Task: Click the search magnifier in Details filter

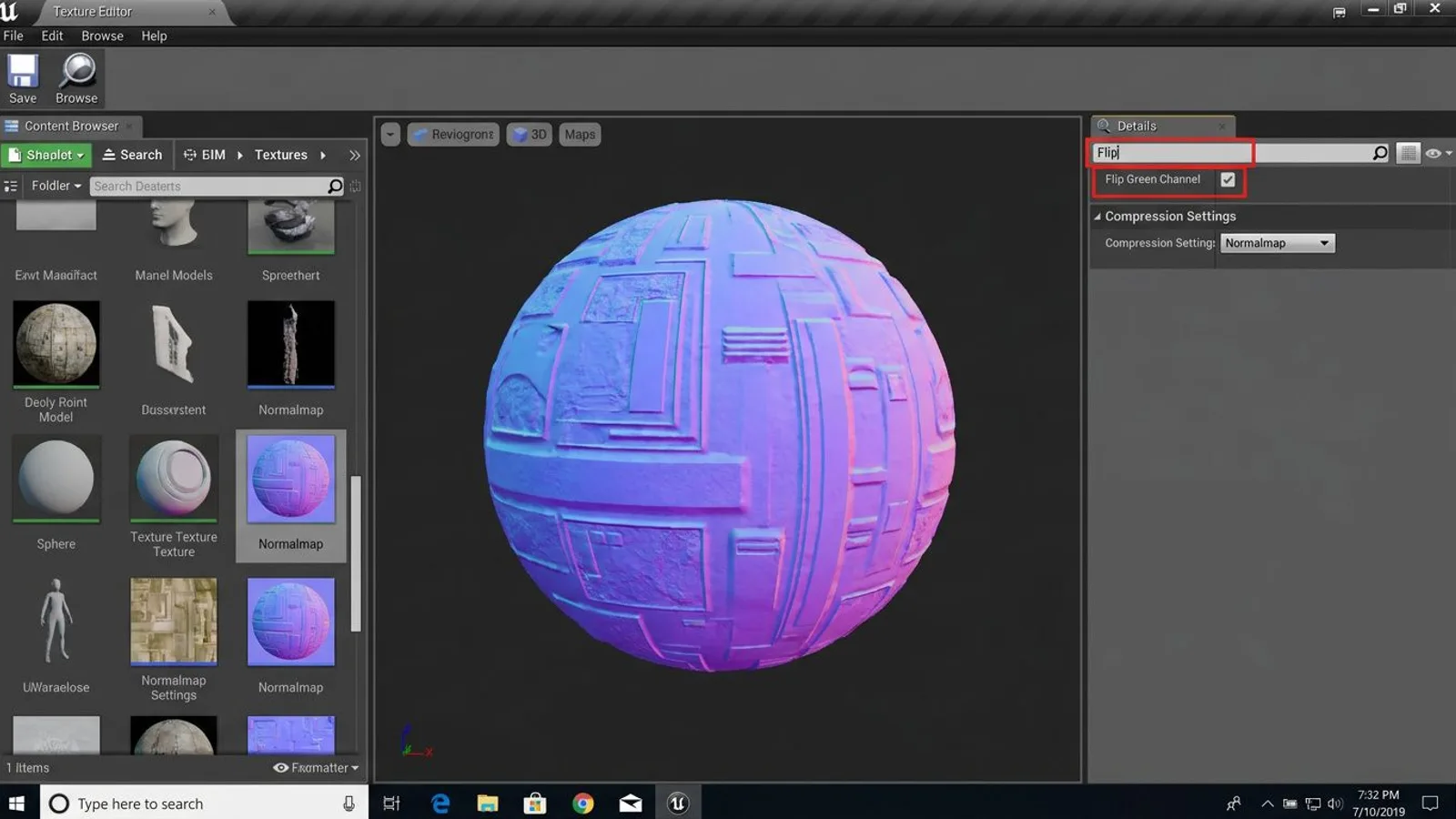Action: [1380, 153]
